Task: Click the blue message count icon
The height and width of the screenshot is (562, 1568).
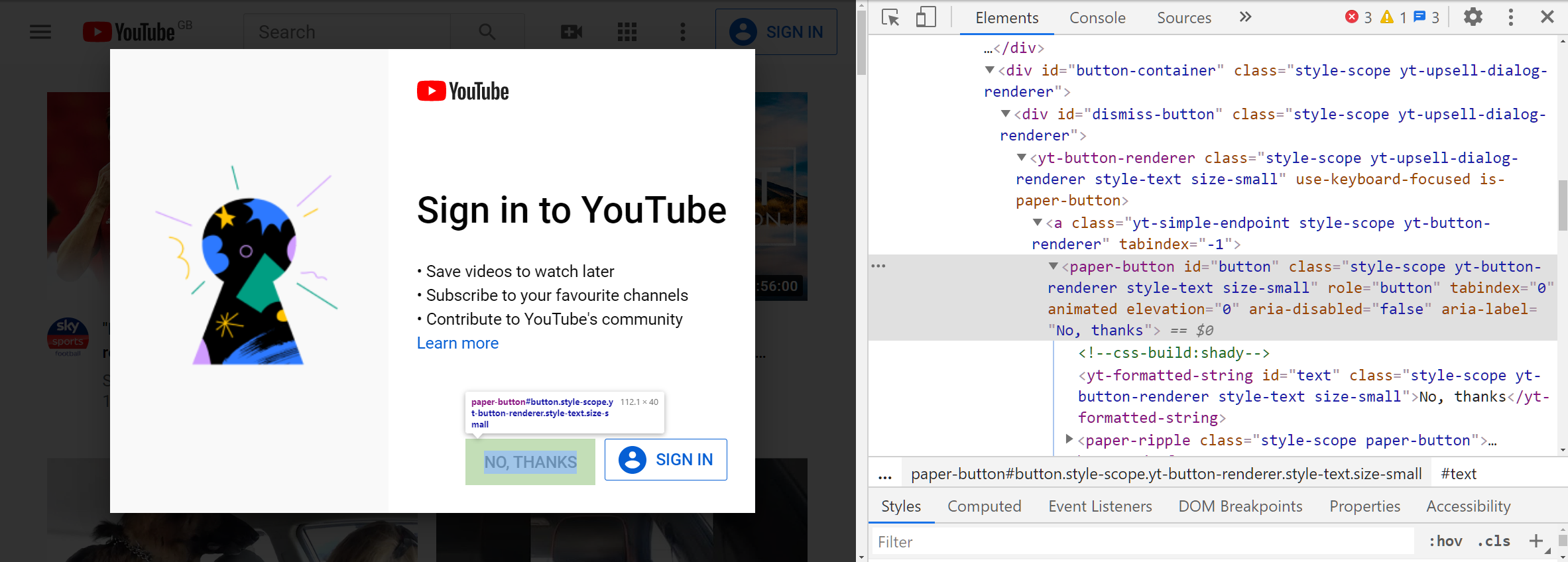Action: click(1419, 17)
